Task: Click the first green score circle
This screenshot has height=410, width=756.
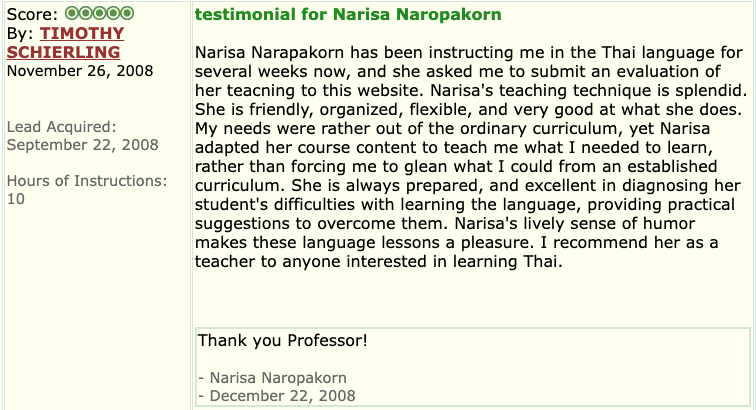Action: pos(72,13)
